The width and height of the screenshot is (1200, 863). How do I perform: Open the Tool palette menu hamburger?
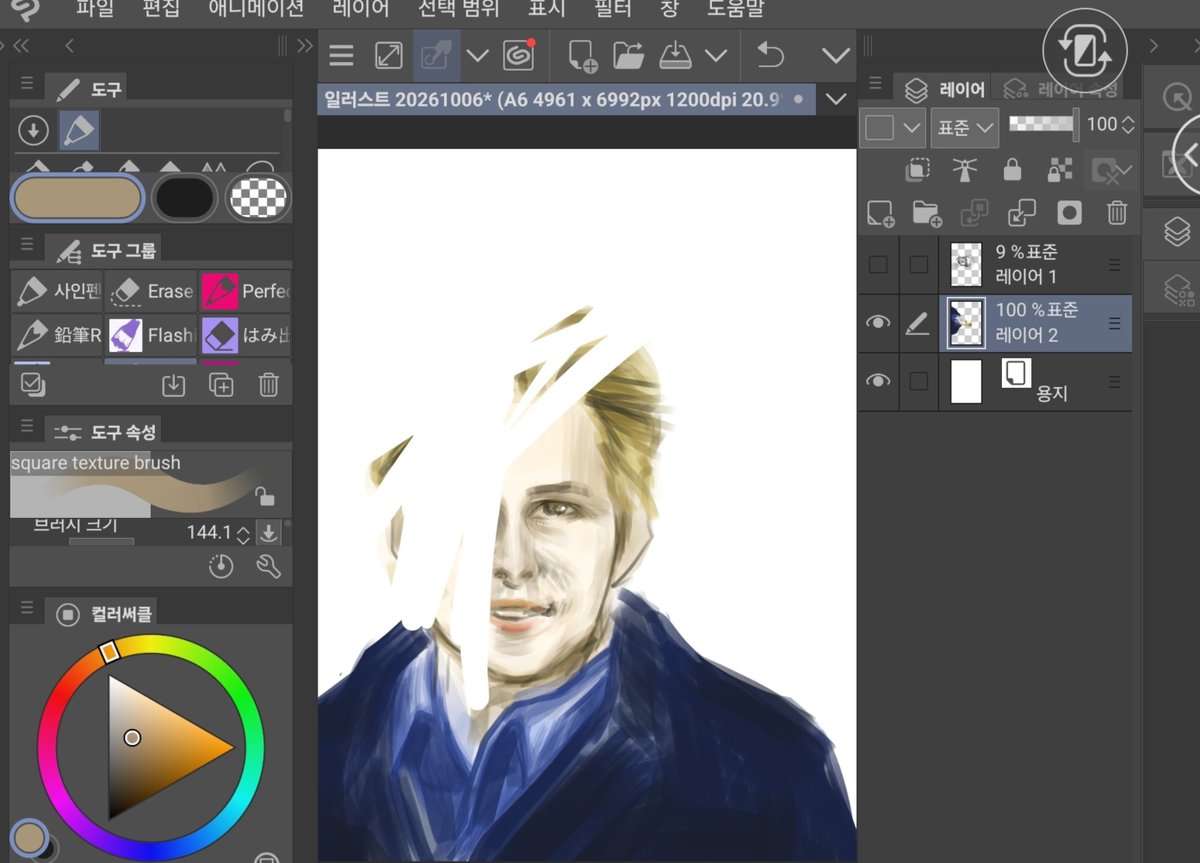click(27, 84)
